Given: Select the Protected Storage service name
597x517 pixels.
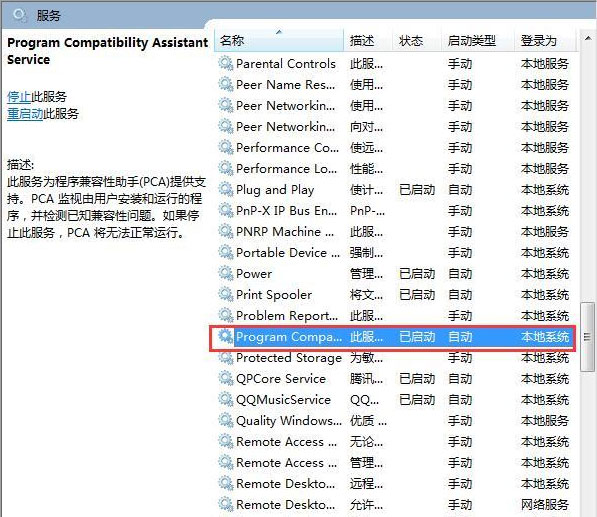Looking at the screenshot, I should click(289, 358).
